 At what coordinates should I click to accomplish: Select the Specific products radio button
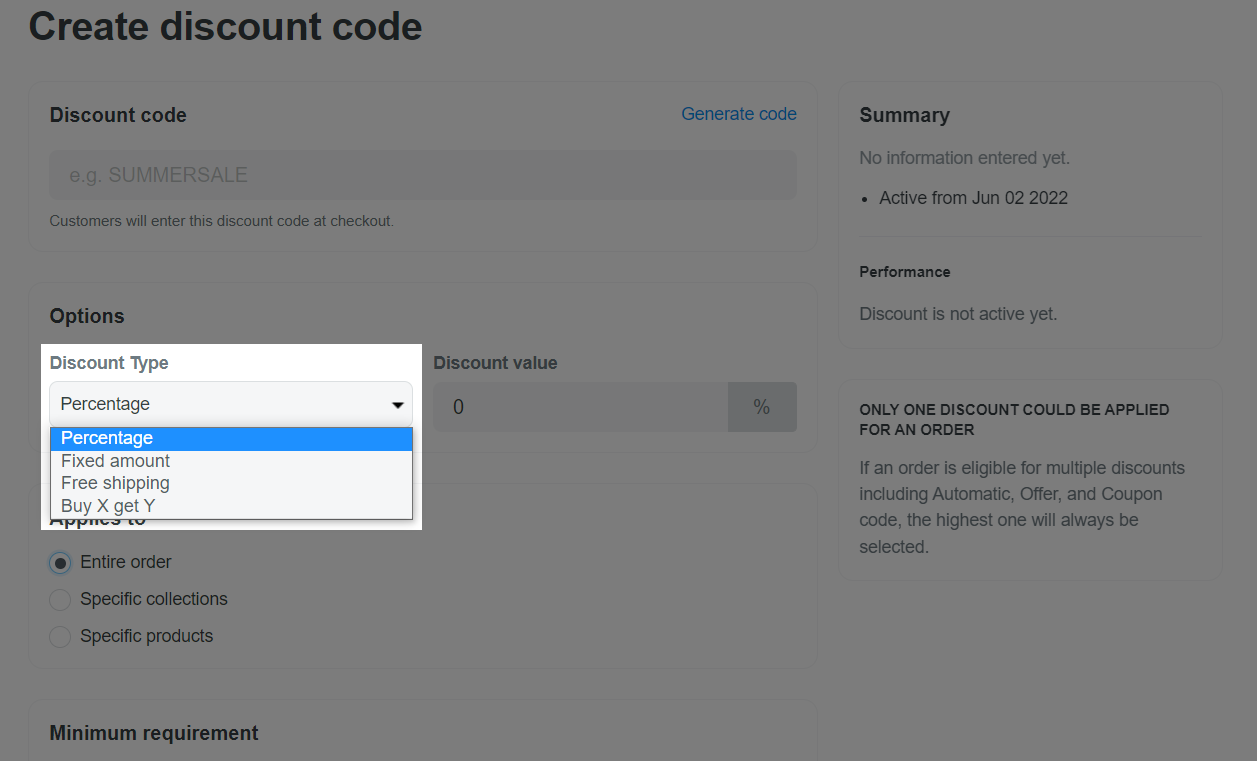60,636
